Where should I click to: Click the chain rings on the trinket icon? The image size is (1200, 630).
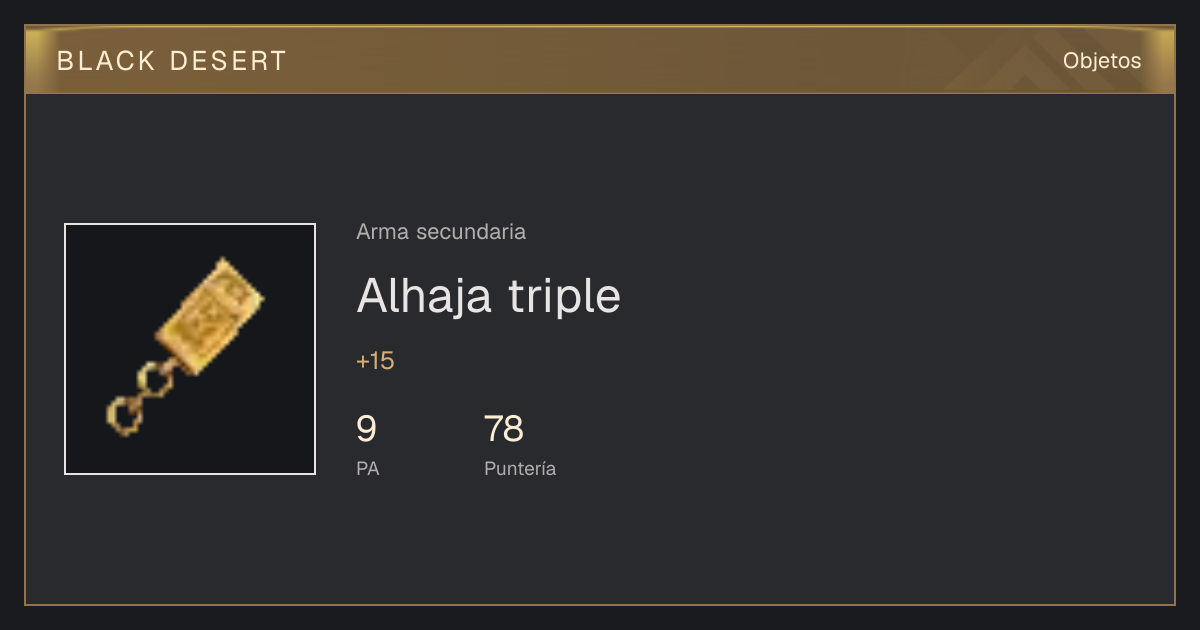(x=142, y=400)
